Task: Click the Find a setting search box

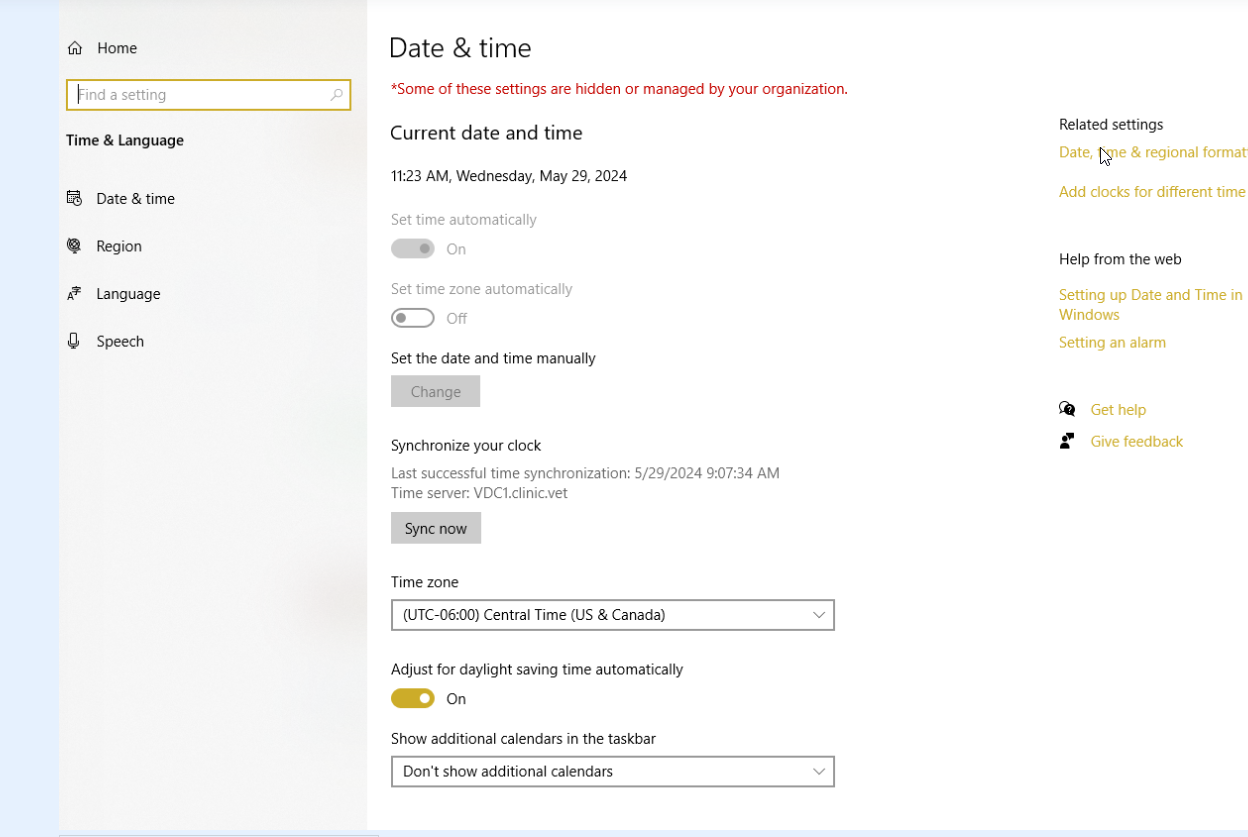Action: click(x=200, y=95)
